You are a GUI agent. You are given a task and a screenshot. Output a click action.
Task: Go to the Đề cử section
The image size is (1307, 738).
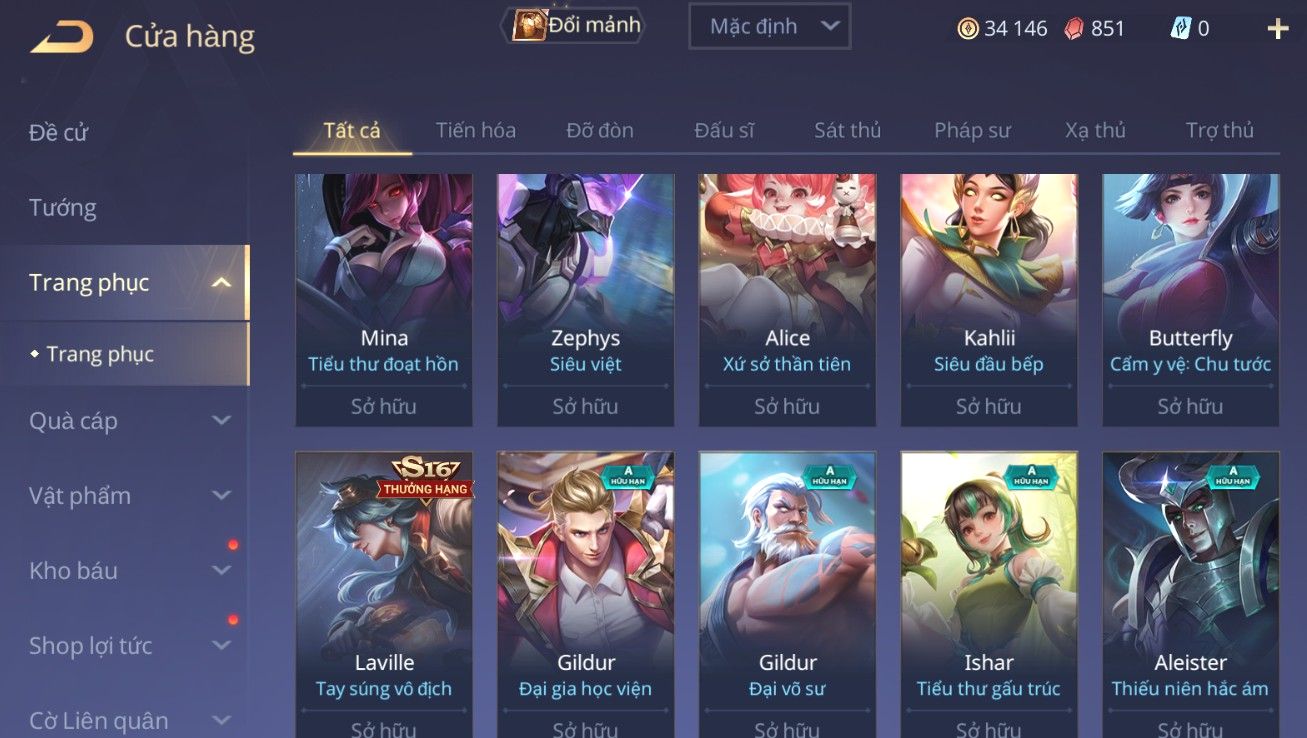tap(59, 133)
